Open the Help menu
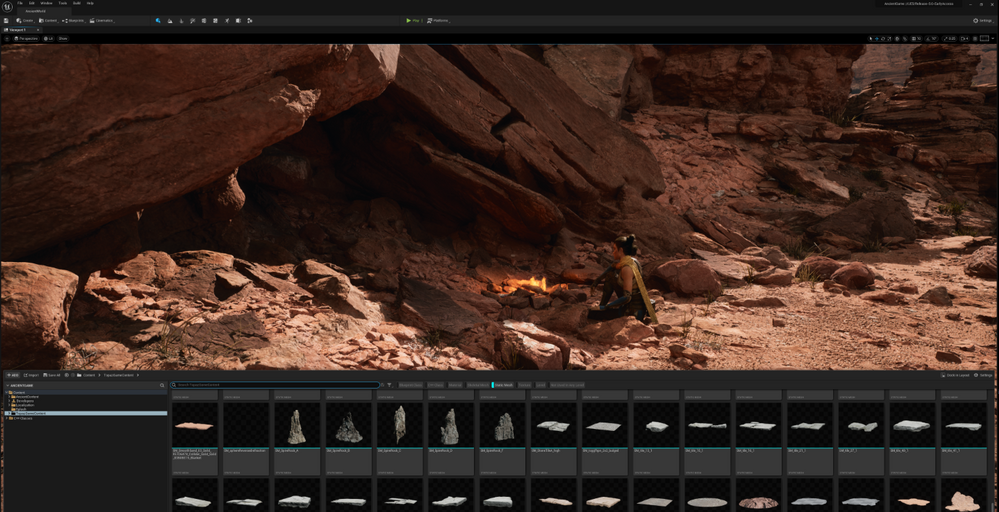The height and width of the screenshot is (512, 999). point(90,3)
